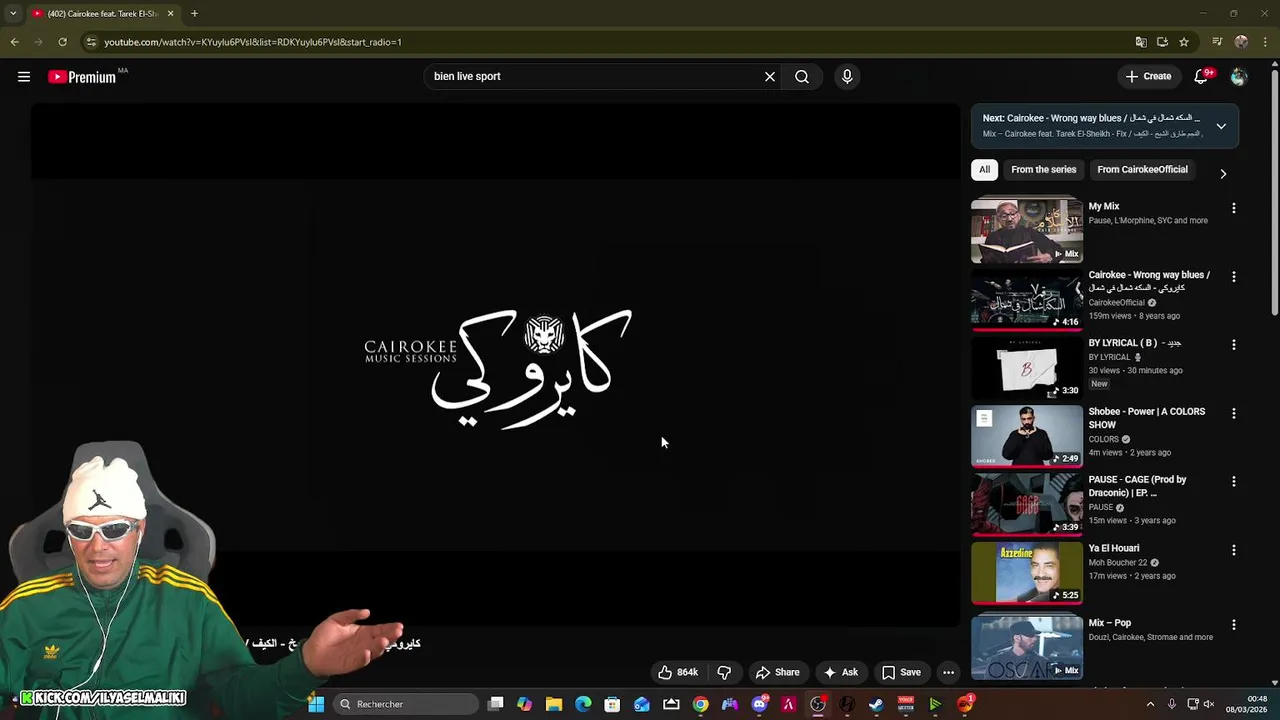Open options for Ya El Houari video
Image resolution: width=1280 pixels, height=720 pixels.
tap(1233, 550)
